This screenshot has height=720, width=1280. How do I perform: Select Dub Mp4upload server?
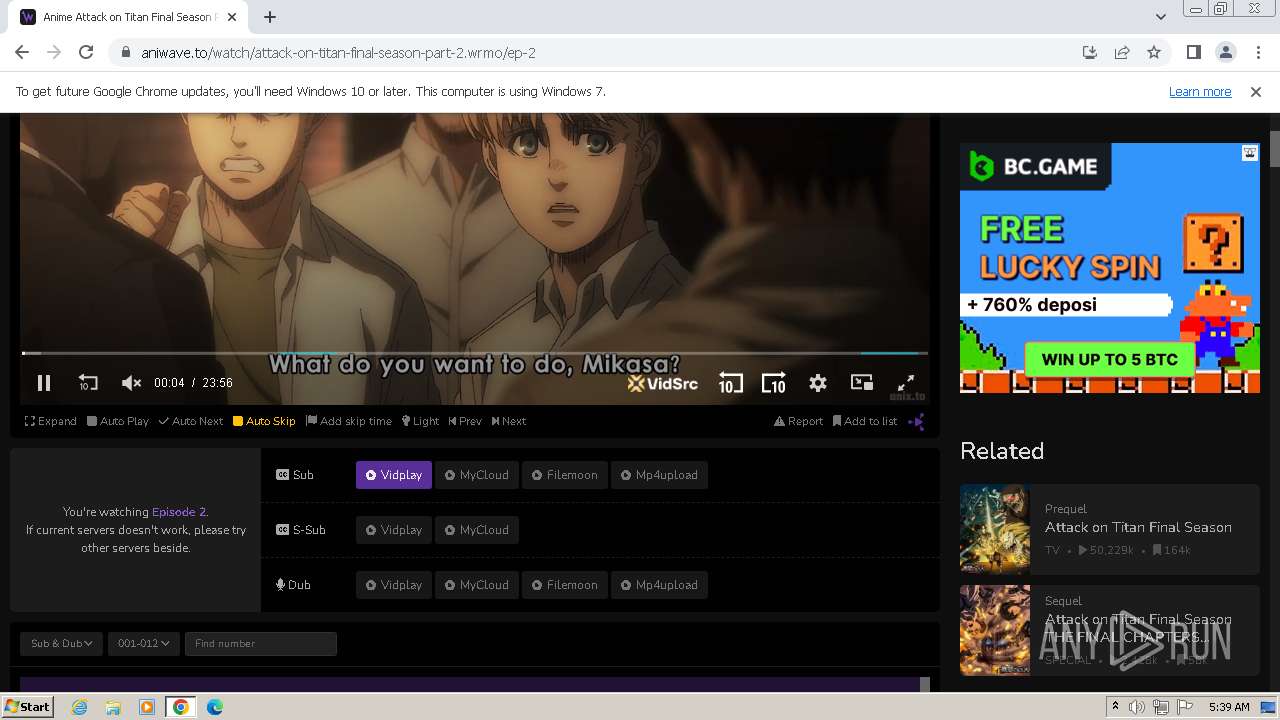[659, 585]
